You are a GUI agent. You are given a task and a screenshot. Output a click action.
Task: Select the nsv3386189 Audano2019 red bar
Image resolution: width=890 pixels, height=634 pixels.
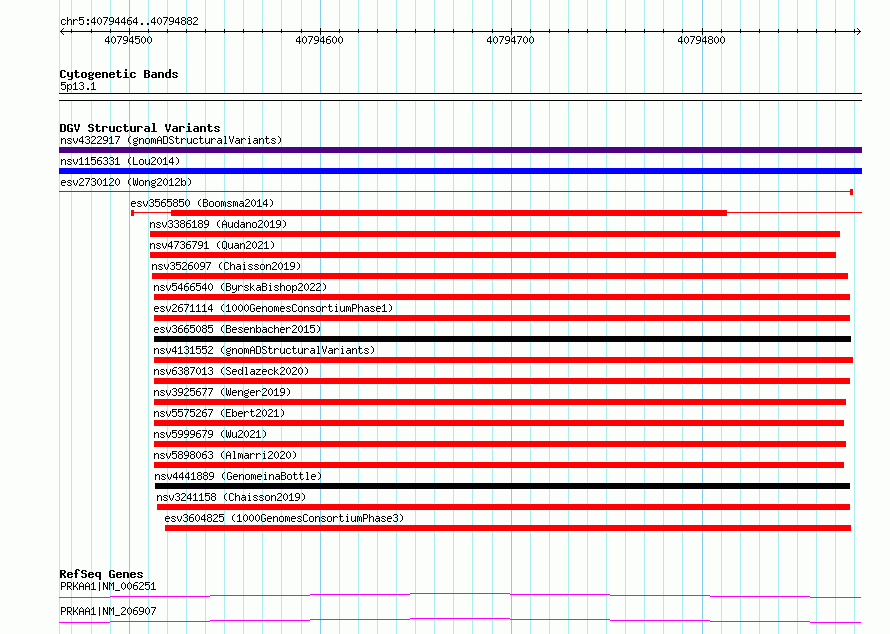coord(494,234)
